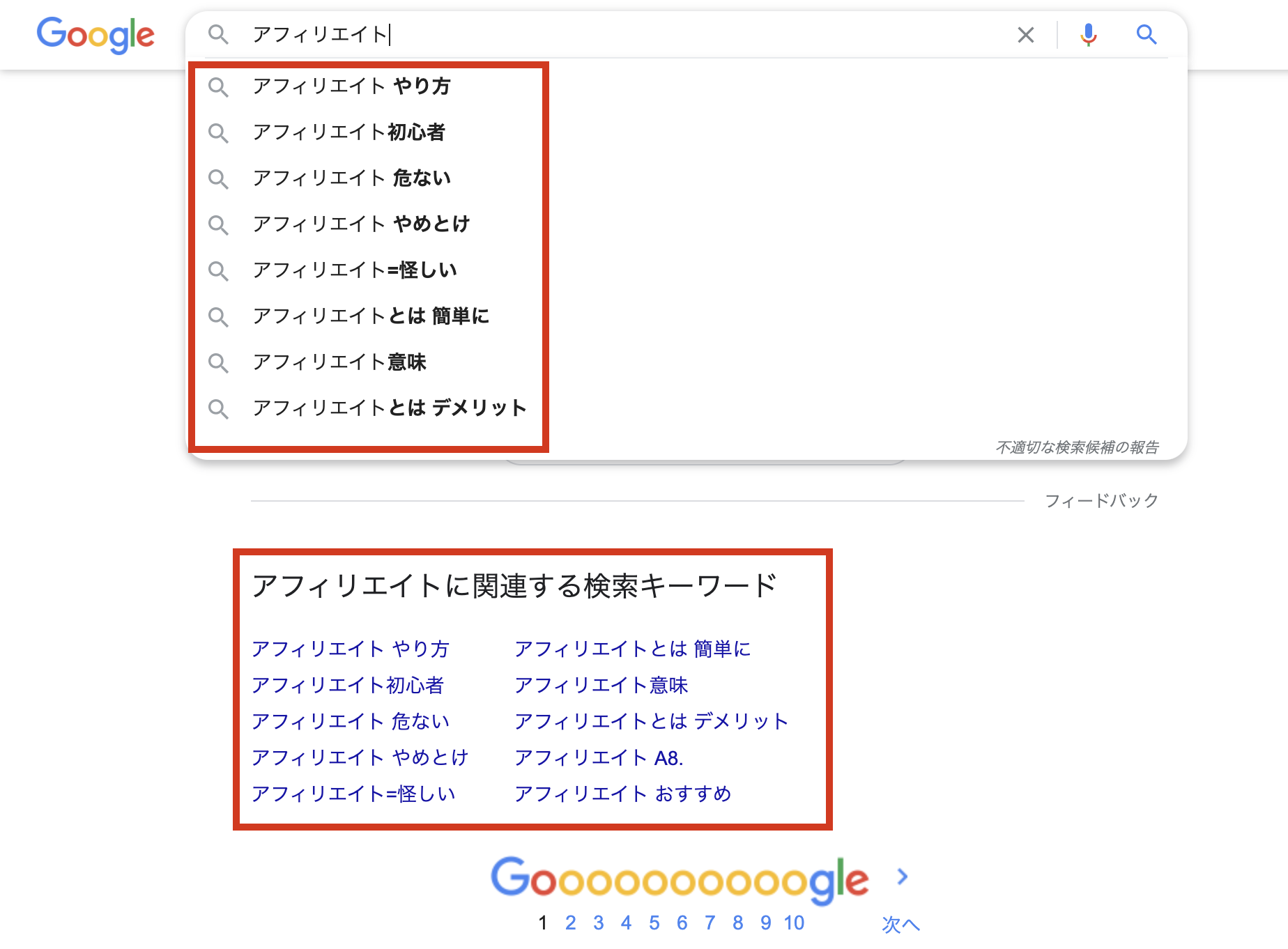Open related search アフィリエイトとは デメリット
This screenshot has height=949, width=1288.
(x=652, y=722)
